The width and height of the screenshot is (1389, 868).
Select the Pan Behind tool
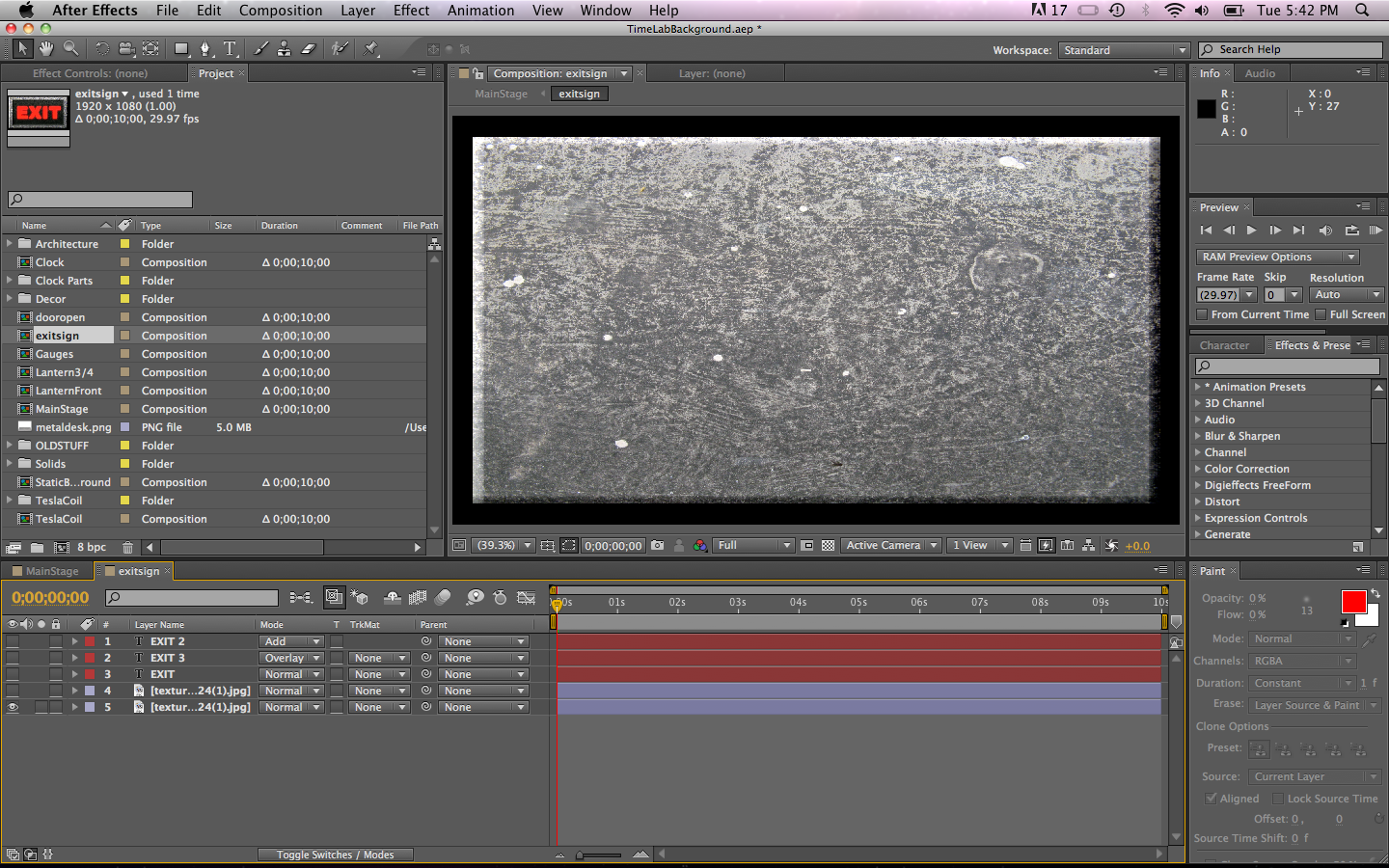151,48
